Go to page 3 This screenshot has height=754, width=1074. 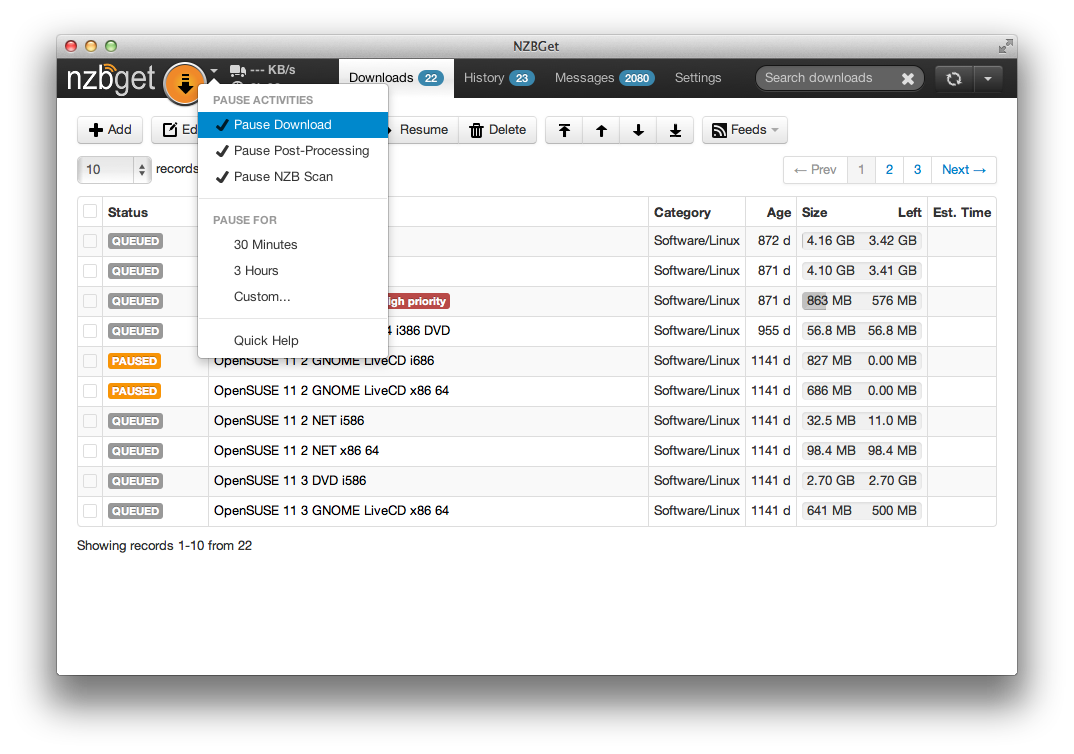[917, 170]
